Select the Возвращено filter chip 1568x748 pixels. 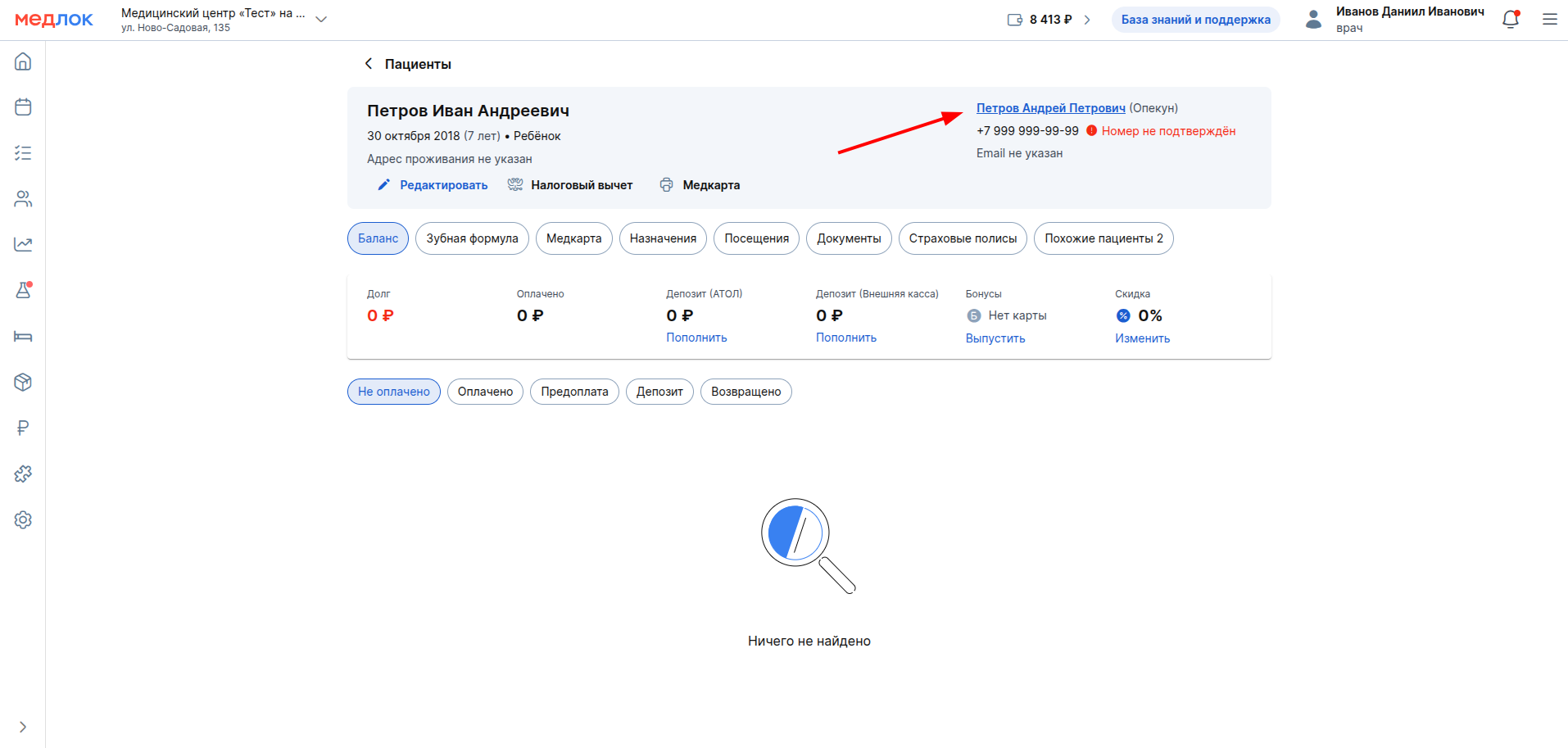(745, 392)
